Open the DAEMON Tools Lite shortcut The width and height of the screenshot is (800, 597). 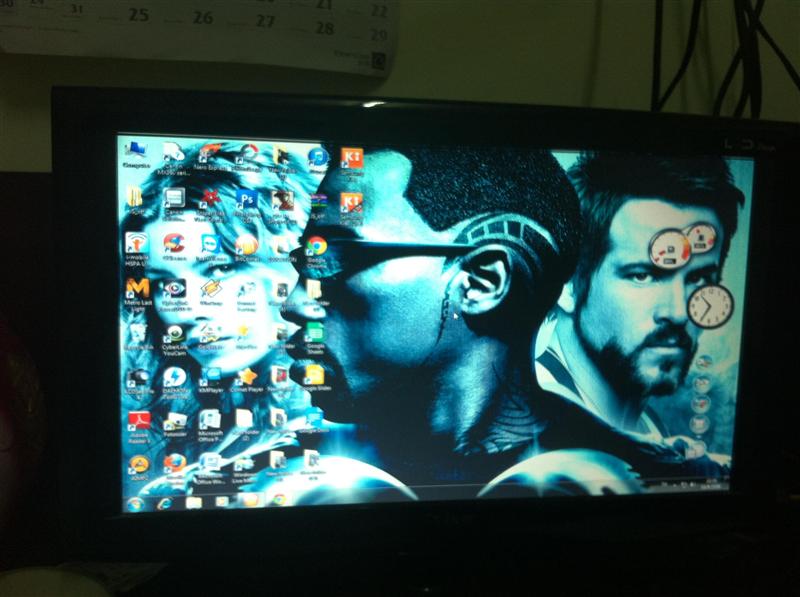[174, 383]
